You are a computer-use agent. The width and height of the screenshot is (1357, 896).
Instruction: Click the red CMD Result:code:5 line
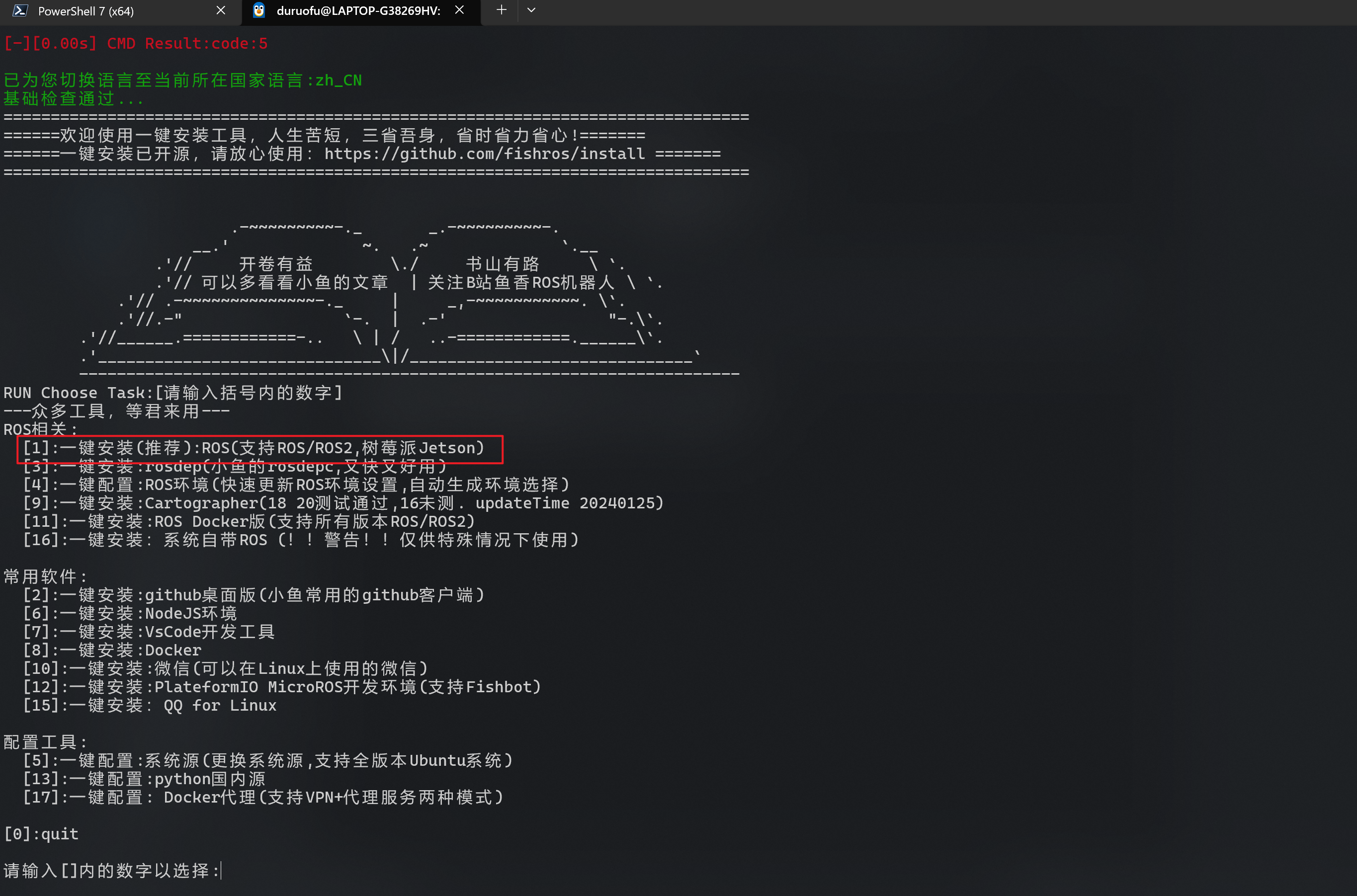point(136,43)
